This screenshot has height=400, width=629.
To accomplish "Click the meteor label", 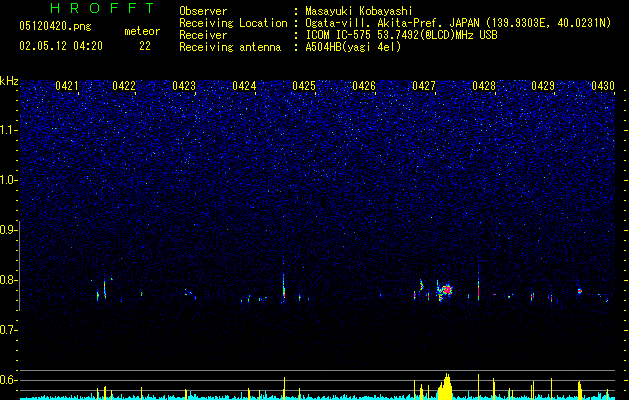I will tap(142, 31).
